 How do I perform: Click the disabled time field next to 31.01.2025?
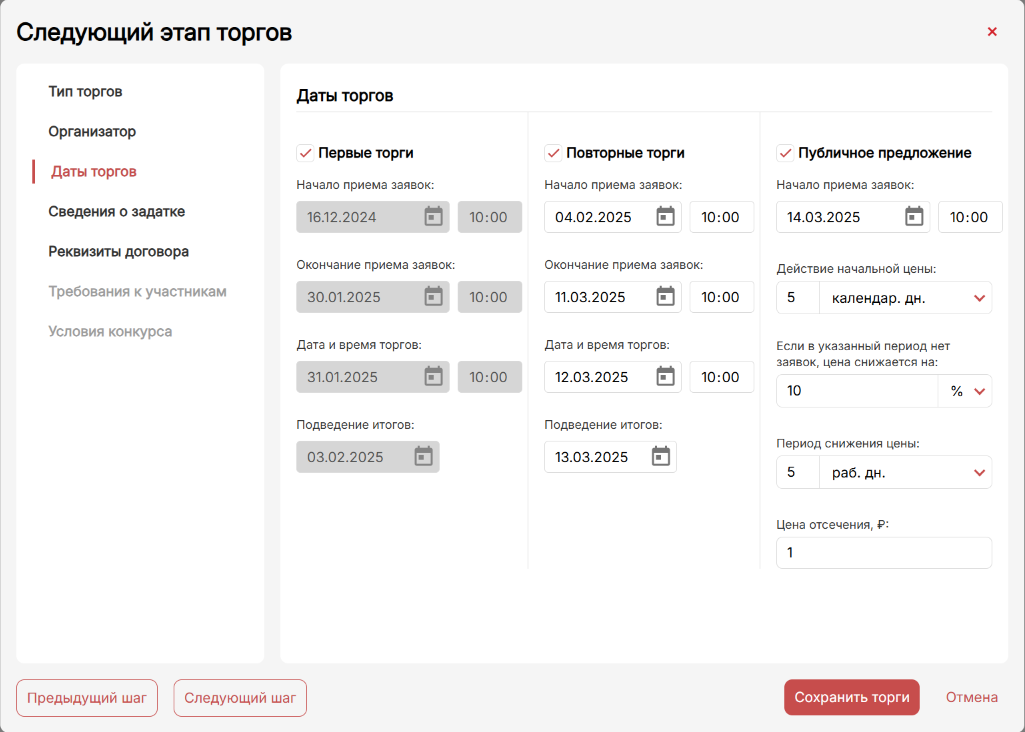click(x=490, y=377)
